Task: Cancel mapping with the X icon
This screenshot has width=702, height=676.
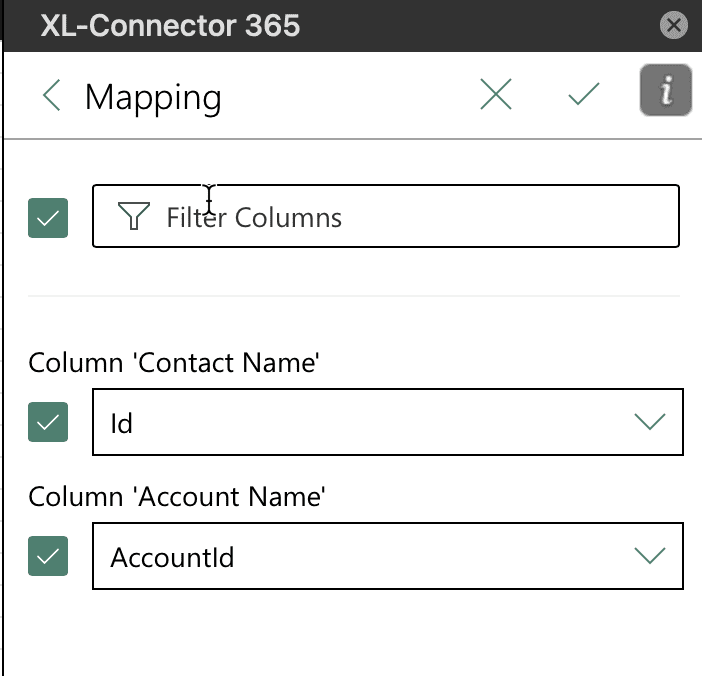Action: pyautogui.click(x=496, y=94)
